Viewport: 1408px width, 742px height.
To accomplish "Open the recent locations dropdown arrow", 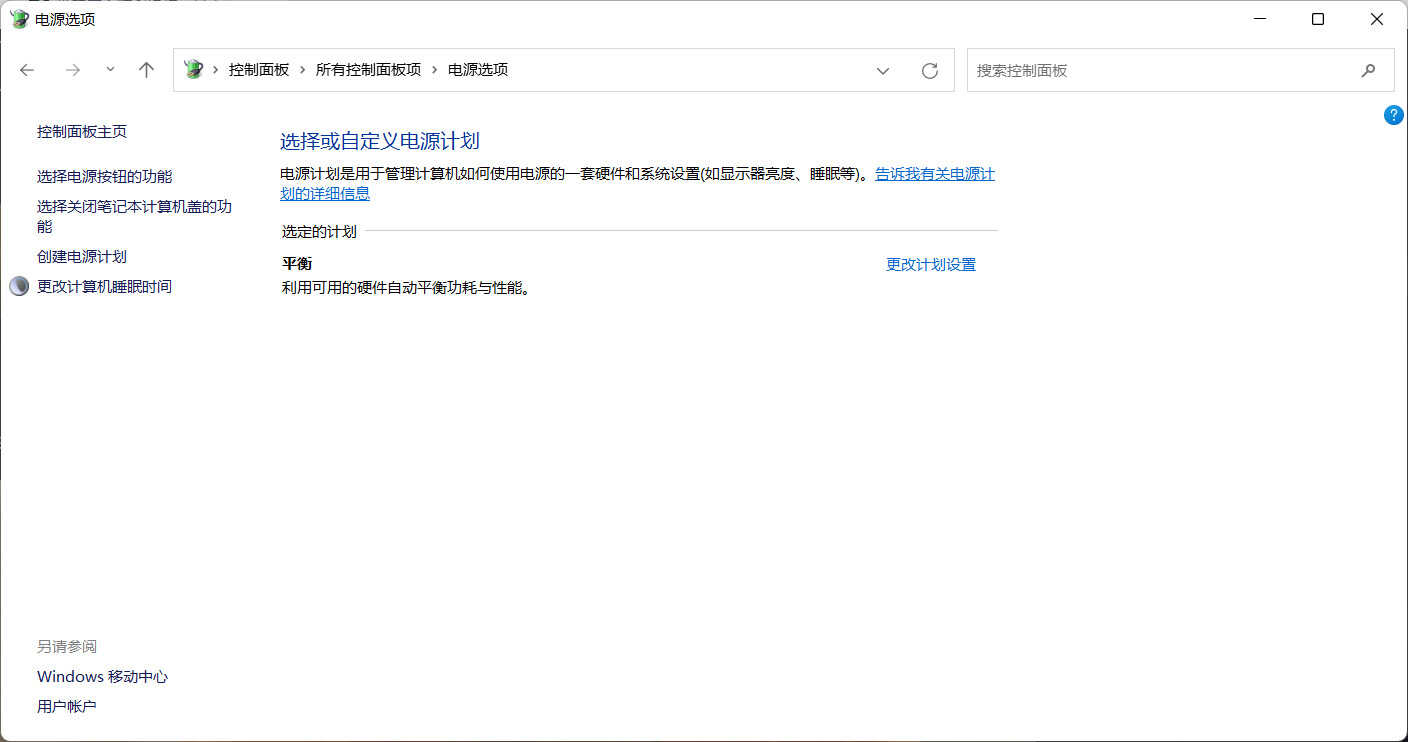I will [x=110, y=70].
